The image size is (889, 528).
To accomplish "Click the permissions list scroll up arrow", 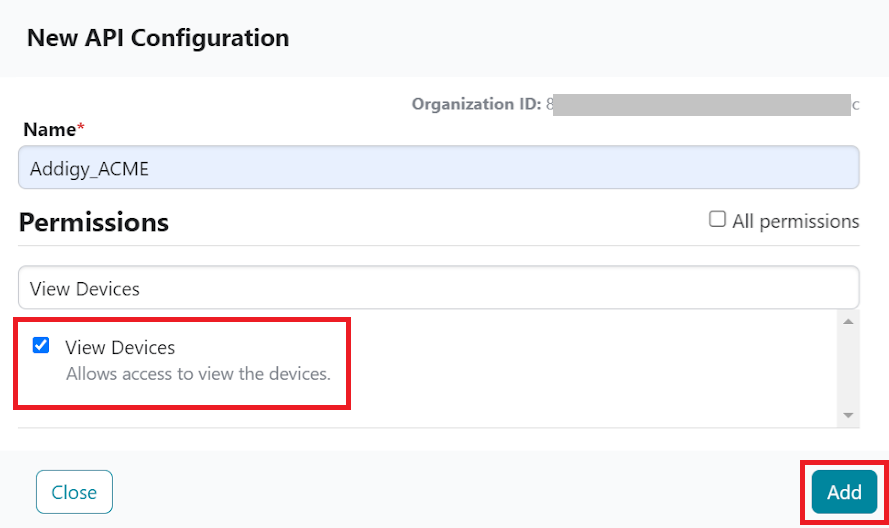I will click(848, 322).
